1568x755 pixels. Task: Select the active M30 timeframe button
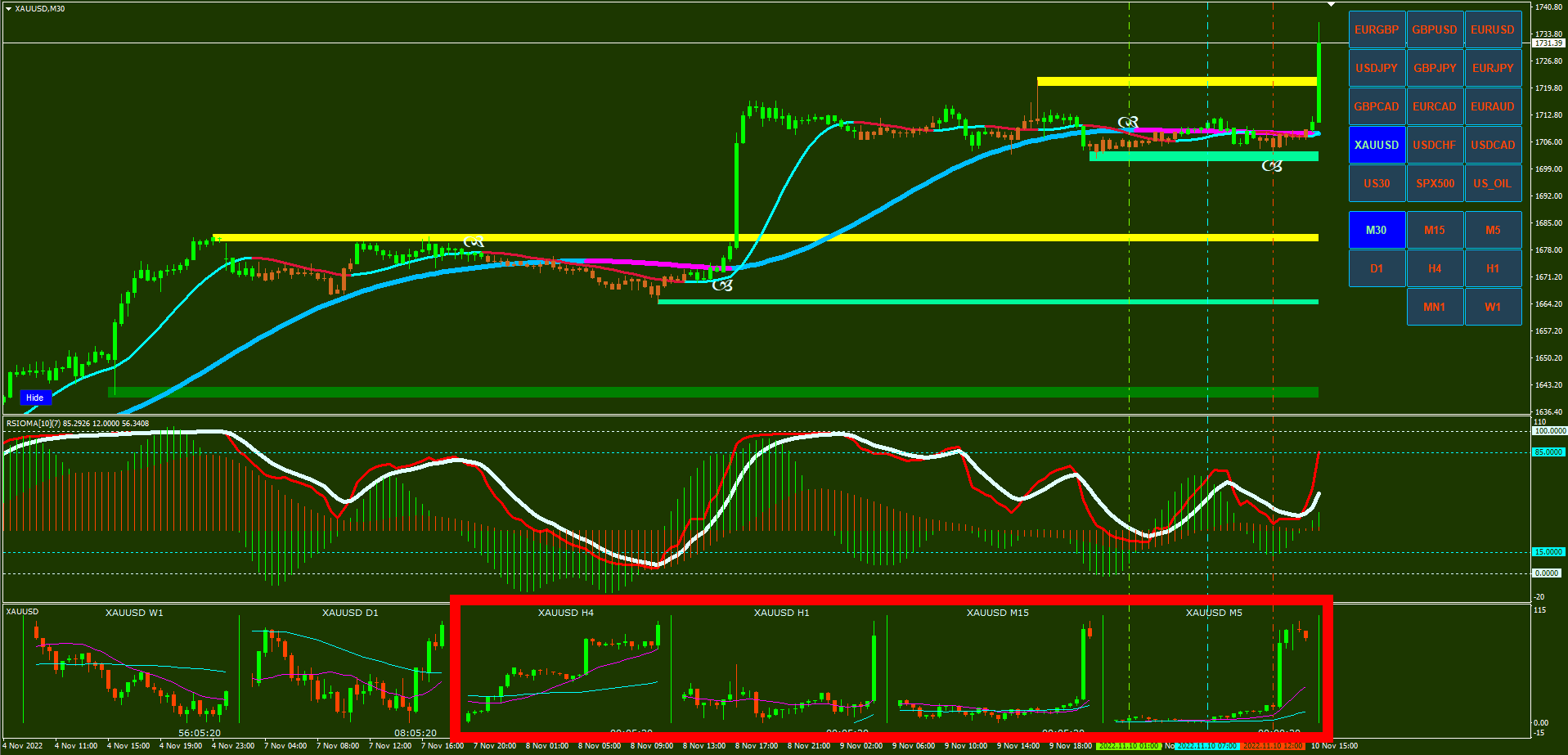(1377, 230)
